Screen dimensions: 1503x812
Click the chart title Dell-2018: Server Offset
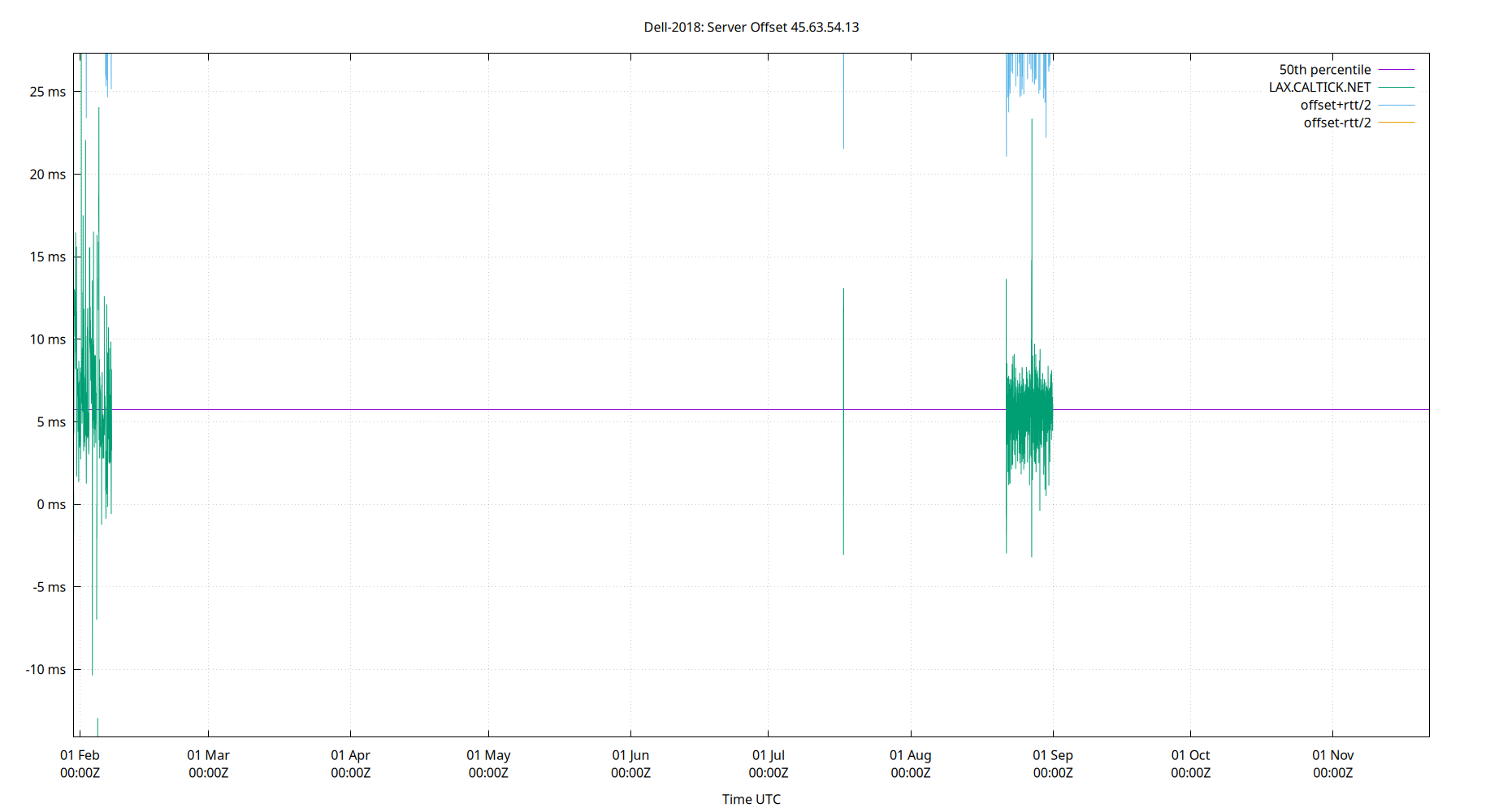pos(751,27)
